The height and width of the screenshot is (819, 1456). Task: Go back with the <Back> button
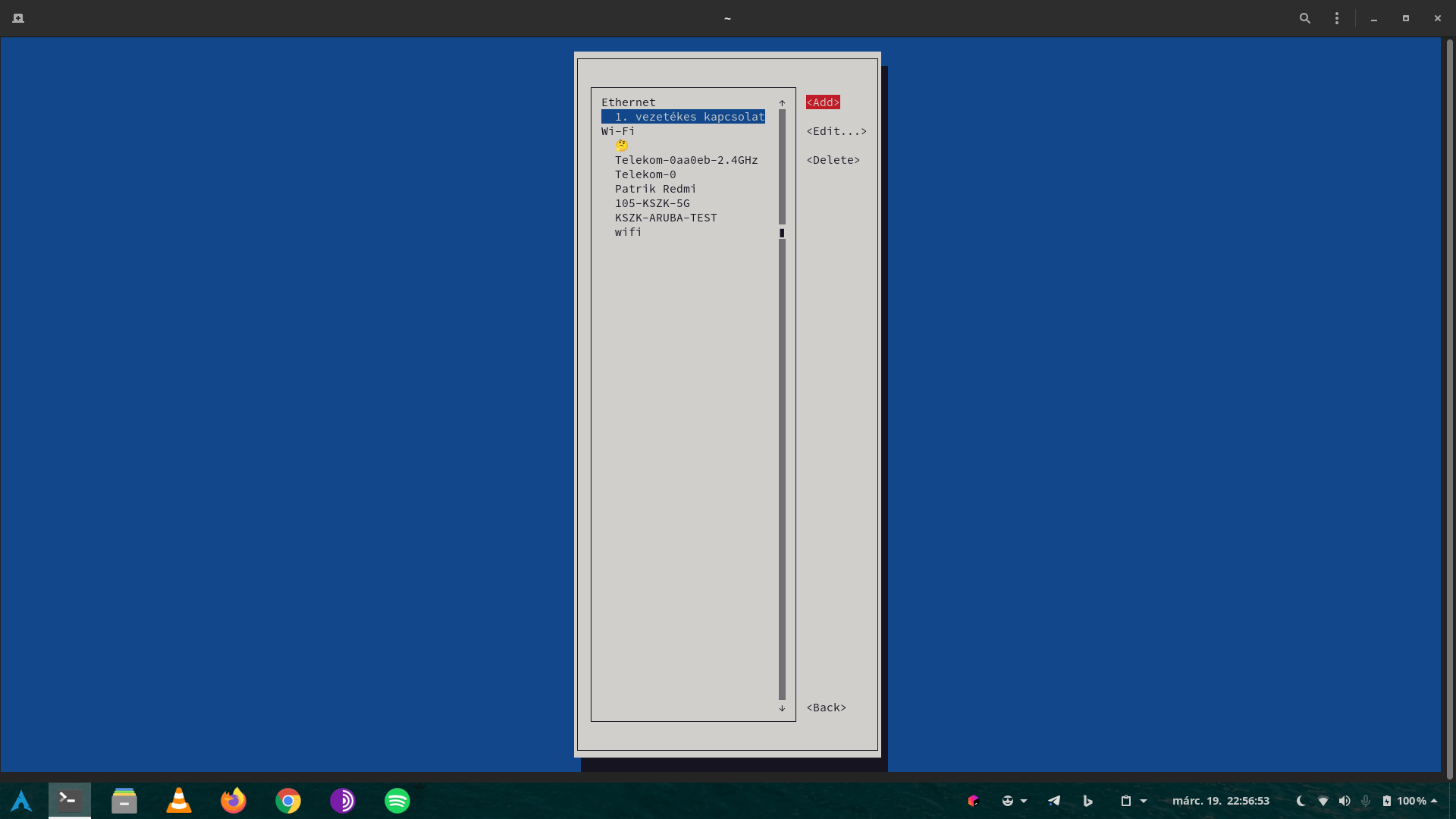[x=827, y=708]
